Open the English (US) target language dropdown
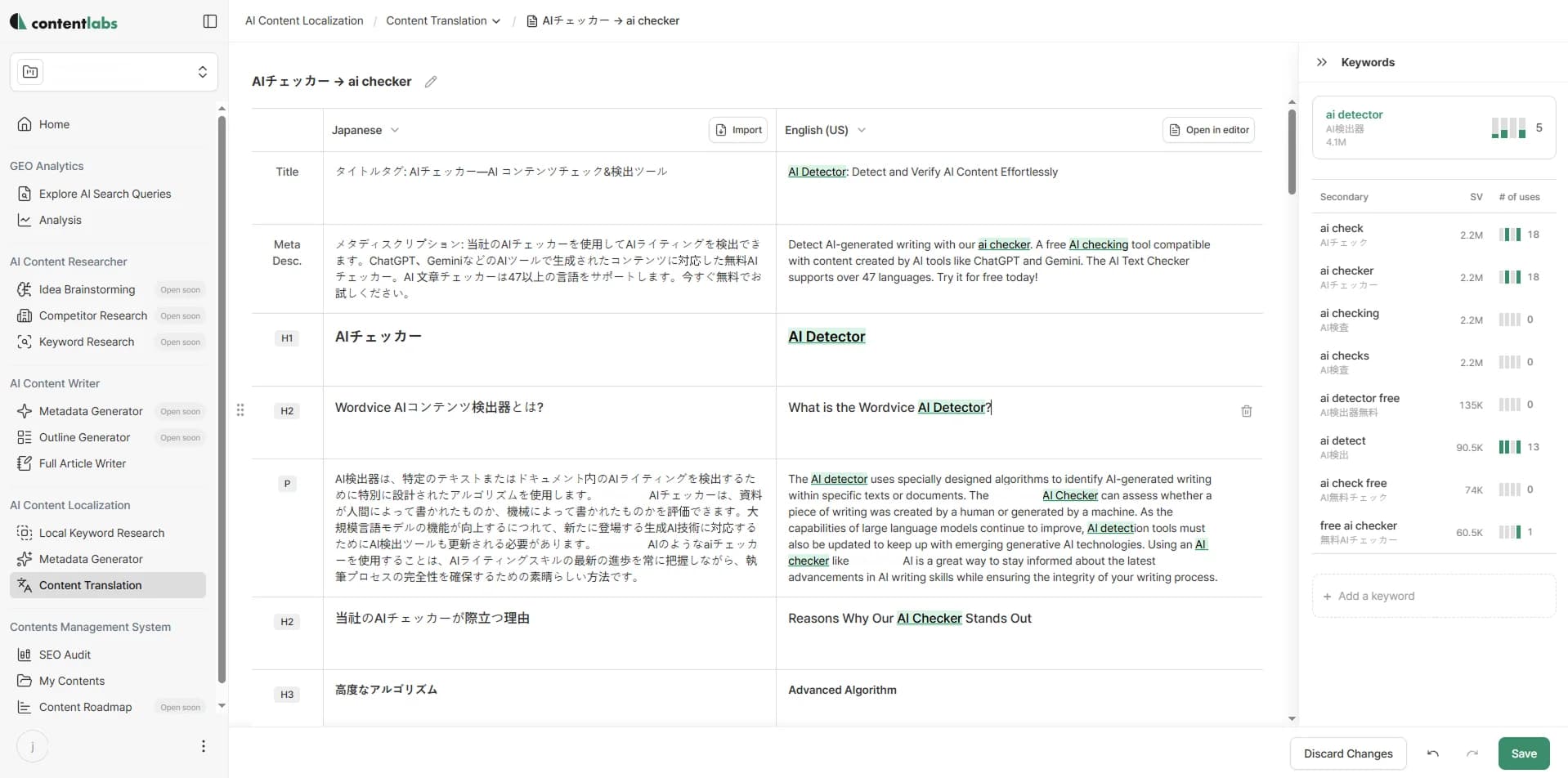The width and height of the screenshot is (1568, 778). tap(824, 129)
